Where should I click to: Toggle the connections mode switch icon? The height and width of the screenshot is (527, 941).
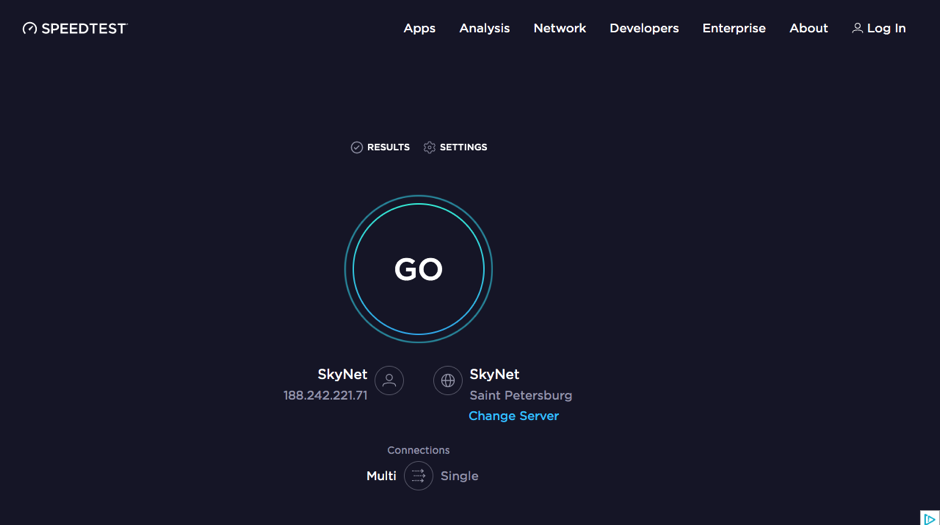tap(418, 476)
